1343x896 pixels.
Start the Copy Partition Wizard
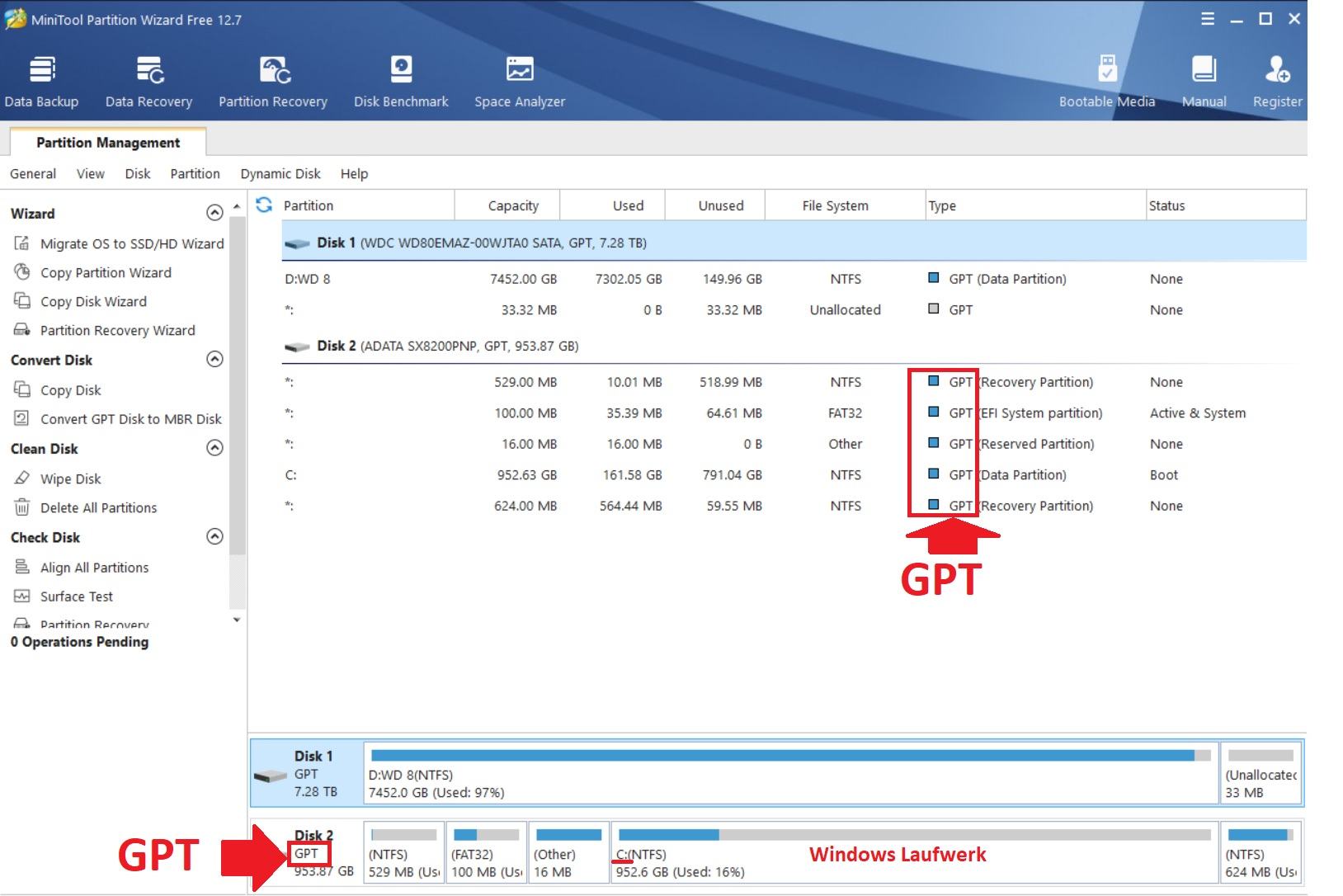click(x=93, y=272)
